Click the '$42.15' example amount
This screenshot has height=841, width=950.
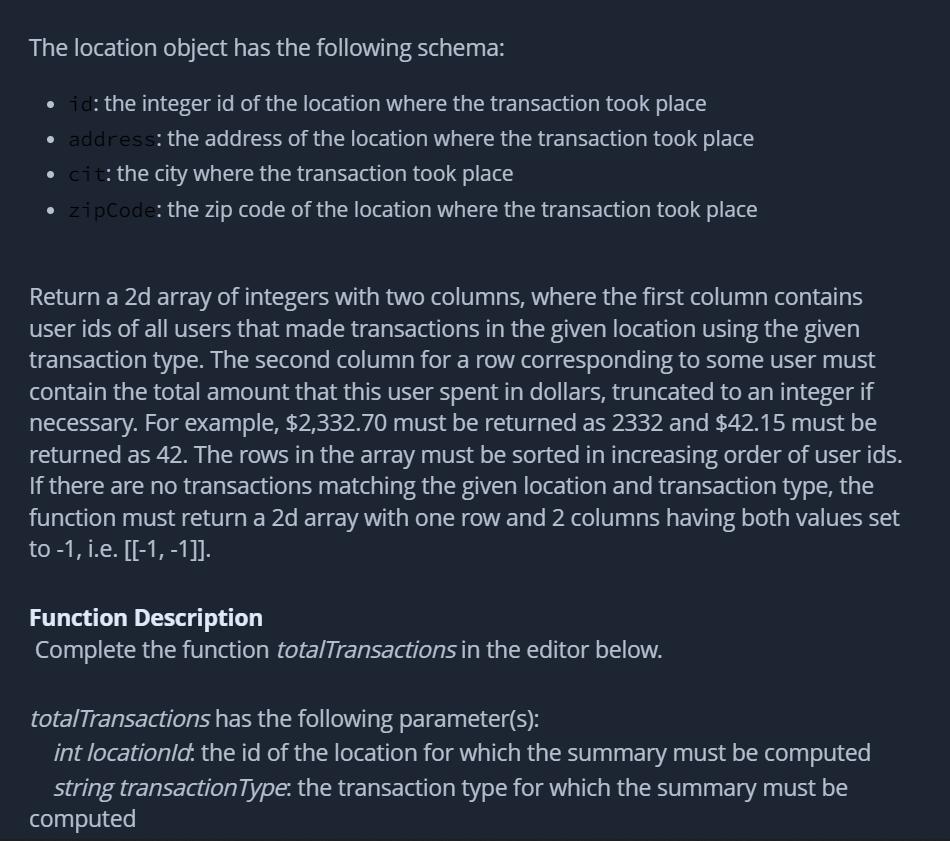pyautogui.click(x=750, y=423)
